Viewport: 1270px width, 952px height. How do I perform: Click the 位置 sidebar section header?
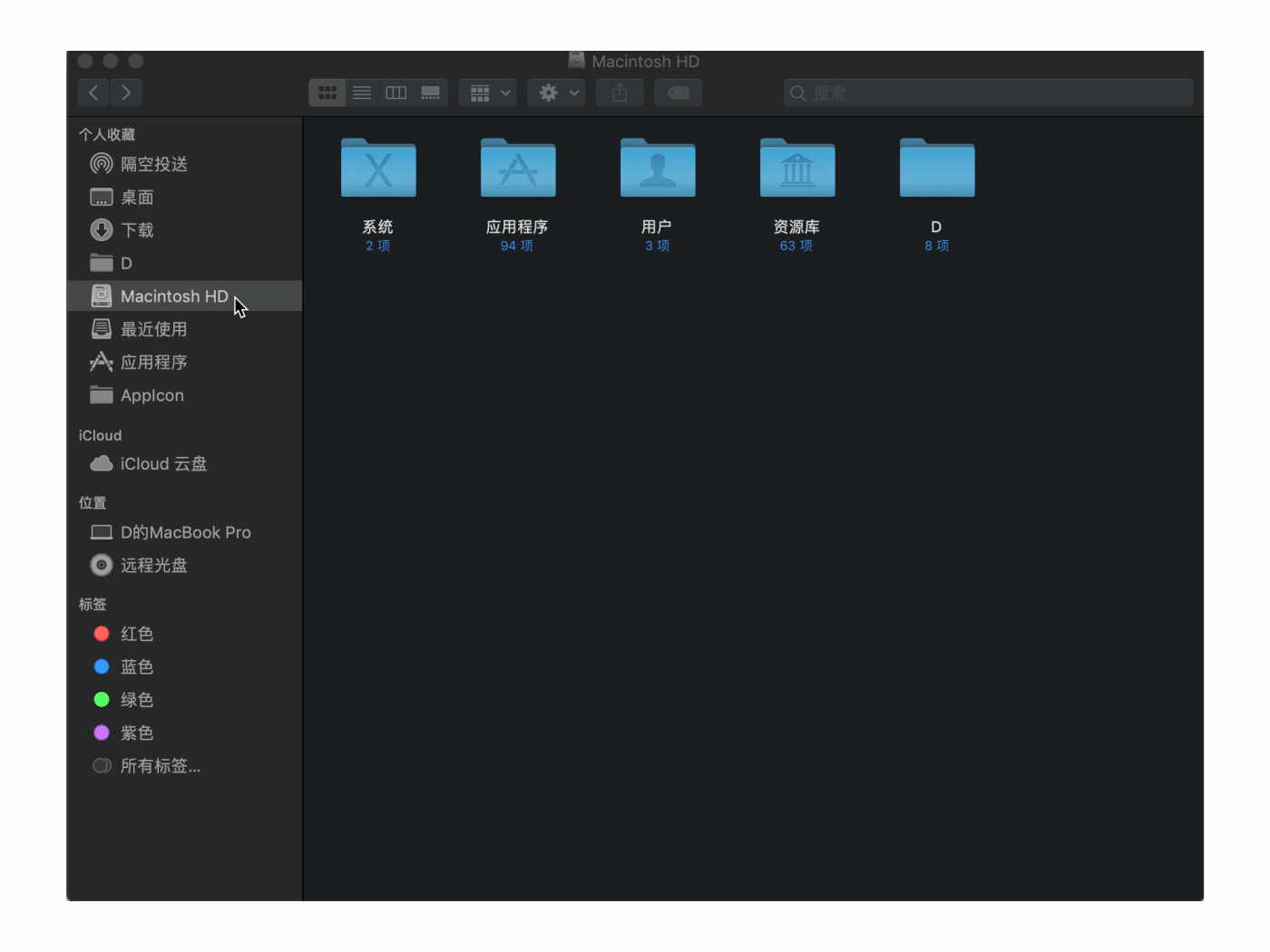pyautogui.click(x=93, y=502)
